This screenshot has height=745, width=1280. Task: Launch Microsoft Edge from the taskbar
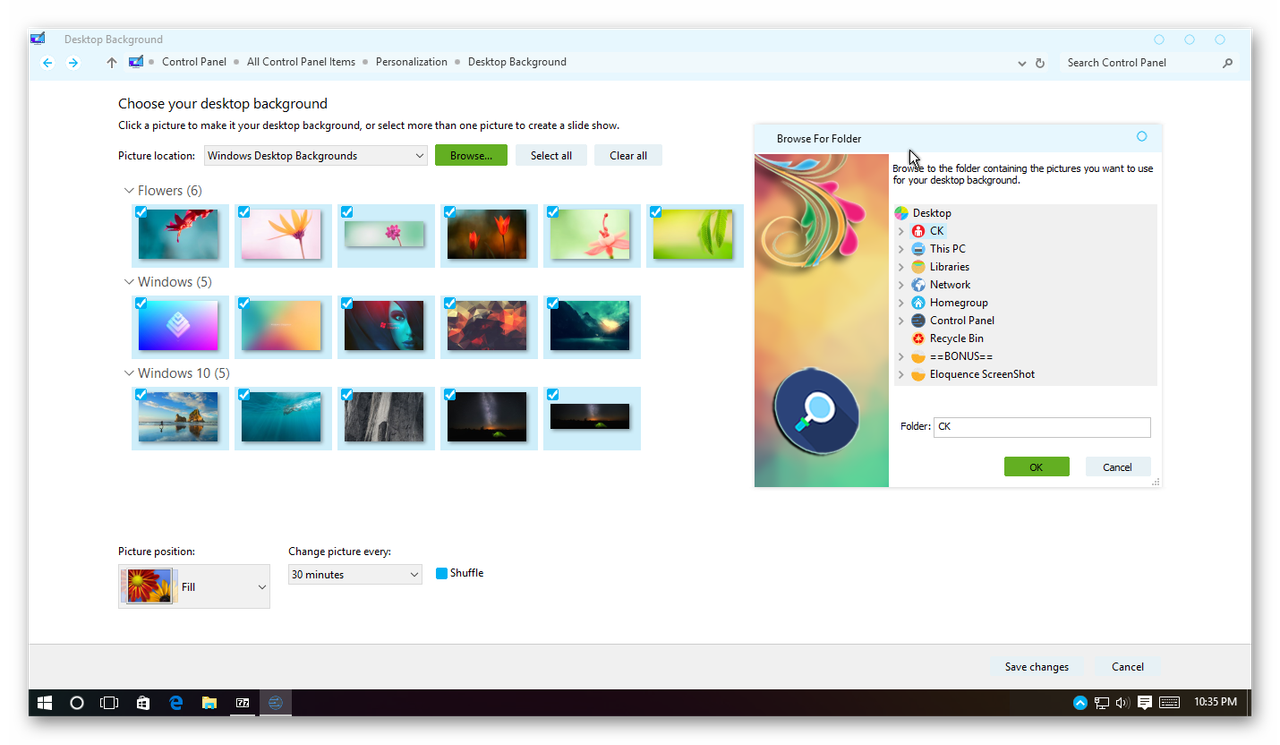pos(176,703)
